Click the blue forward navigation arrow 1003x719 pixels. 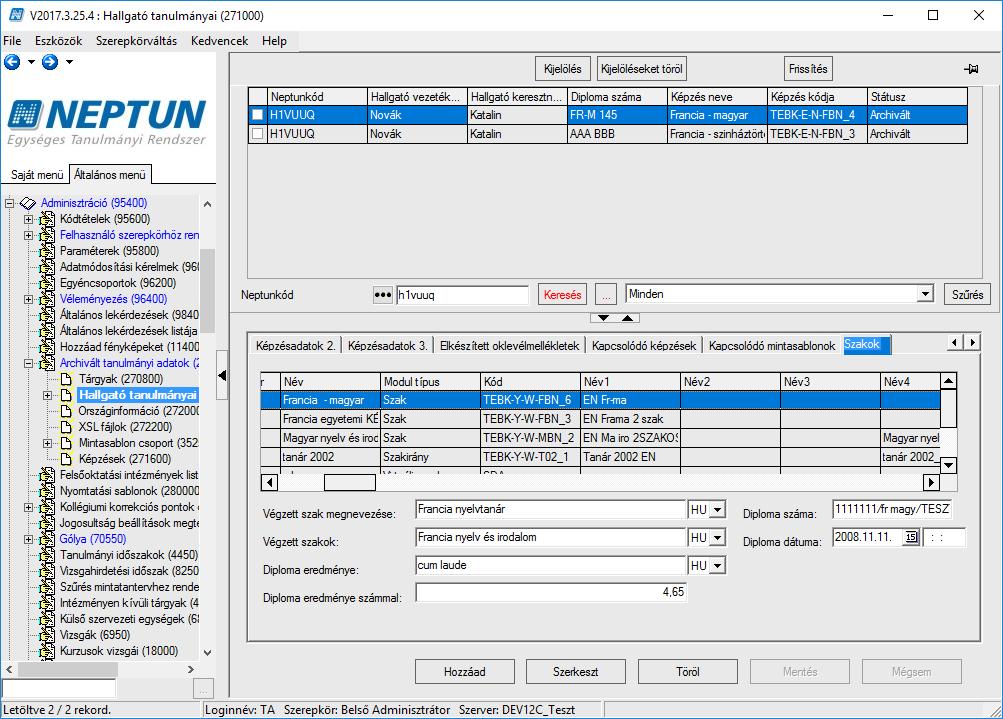pyautogui.click(x=50, y=62)
